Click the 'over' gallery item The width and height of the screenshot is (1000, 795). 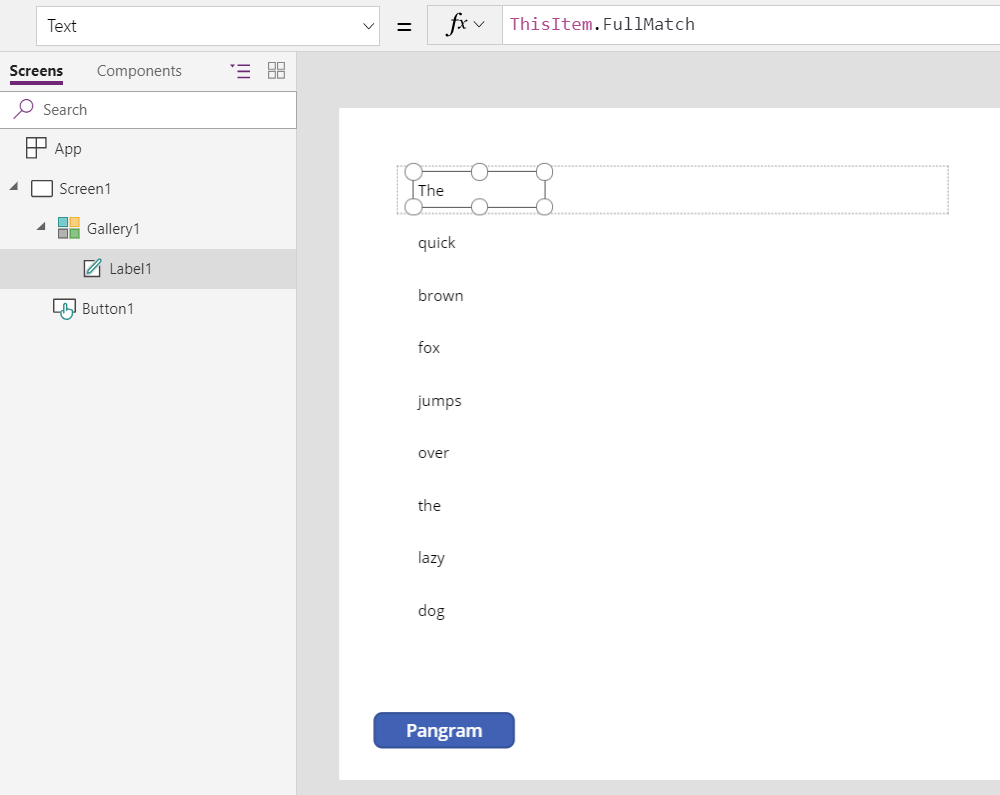[x=434, y=453]
